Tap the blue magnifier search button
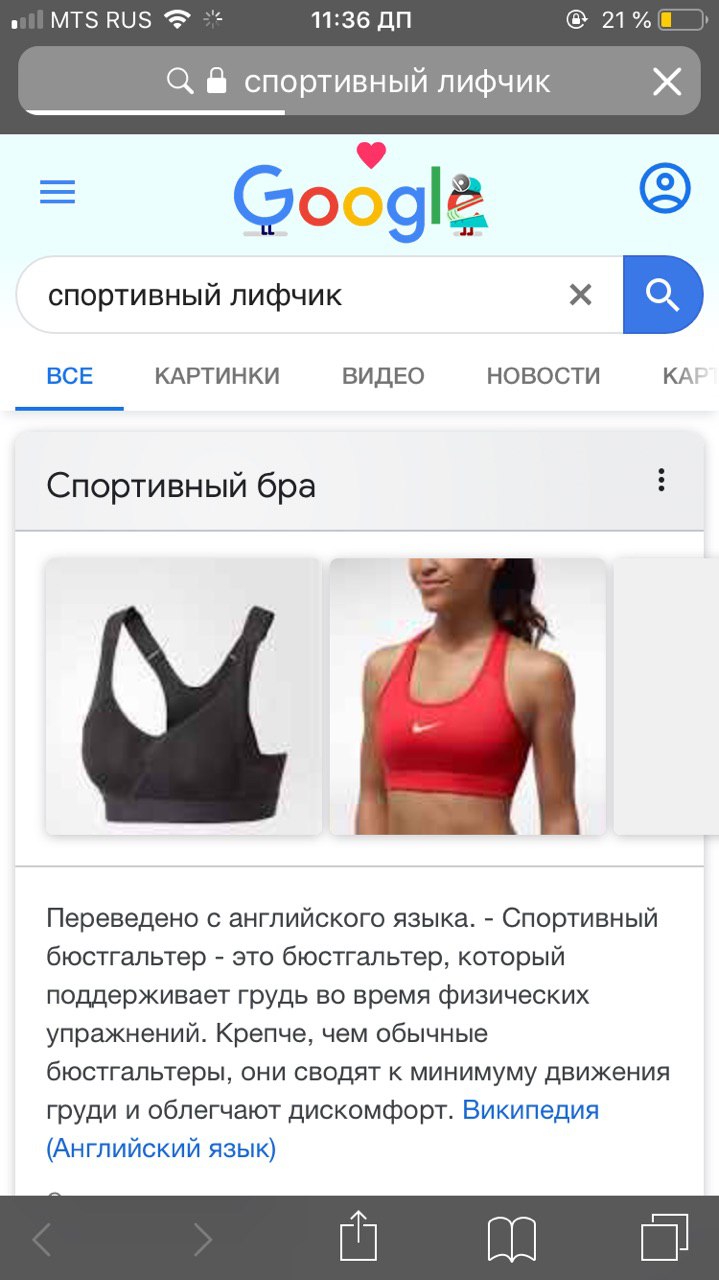 pos(663,294)
